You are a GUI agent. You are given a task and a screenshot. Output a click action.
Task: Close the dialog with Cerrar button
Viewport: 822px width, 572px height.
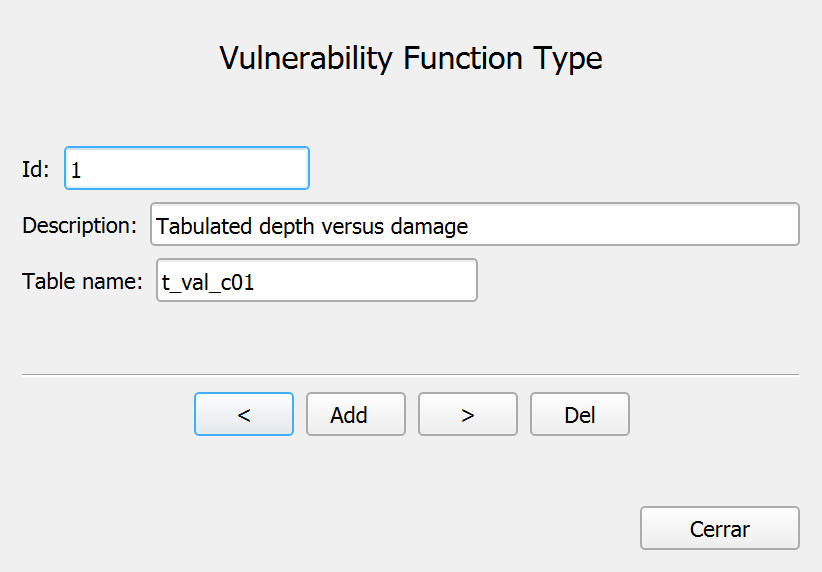pyautogui.click(x=720, y=528)
